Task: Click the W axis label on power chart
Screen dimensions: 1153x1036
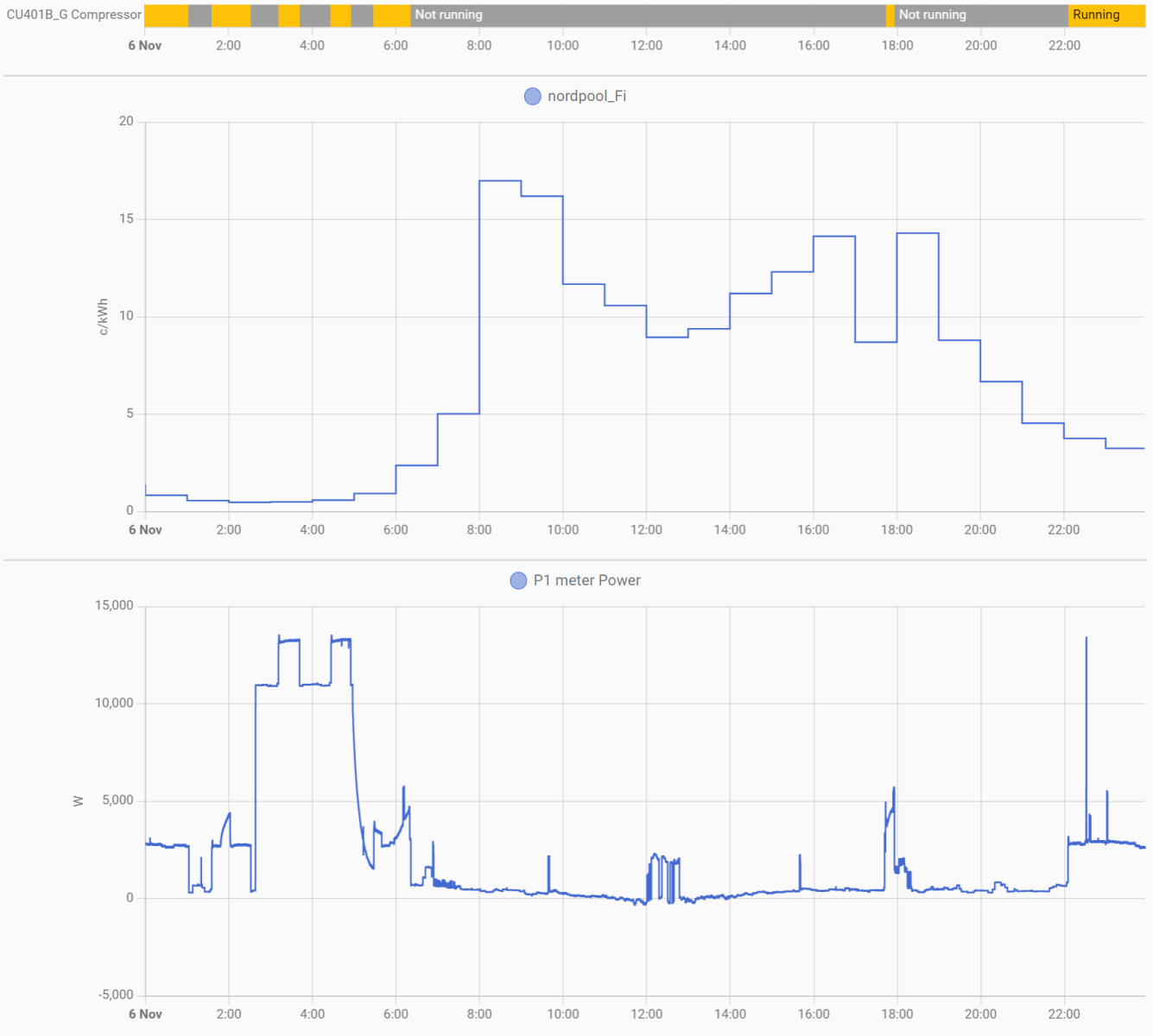Action: tap(79, 801)
